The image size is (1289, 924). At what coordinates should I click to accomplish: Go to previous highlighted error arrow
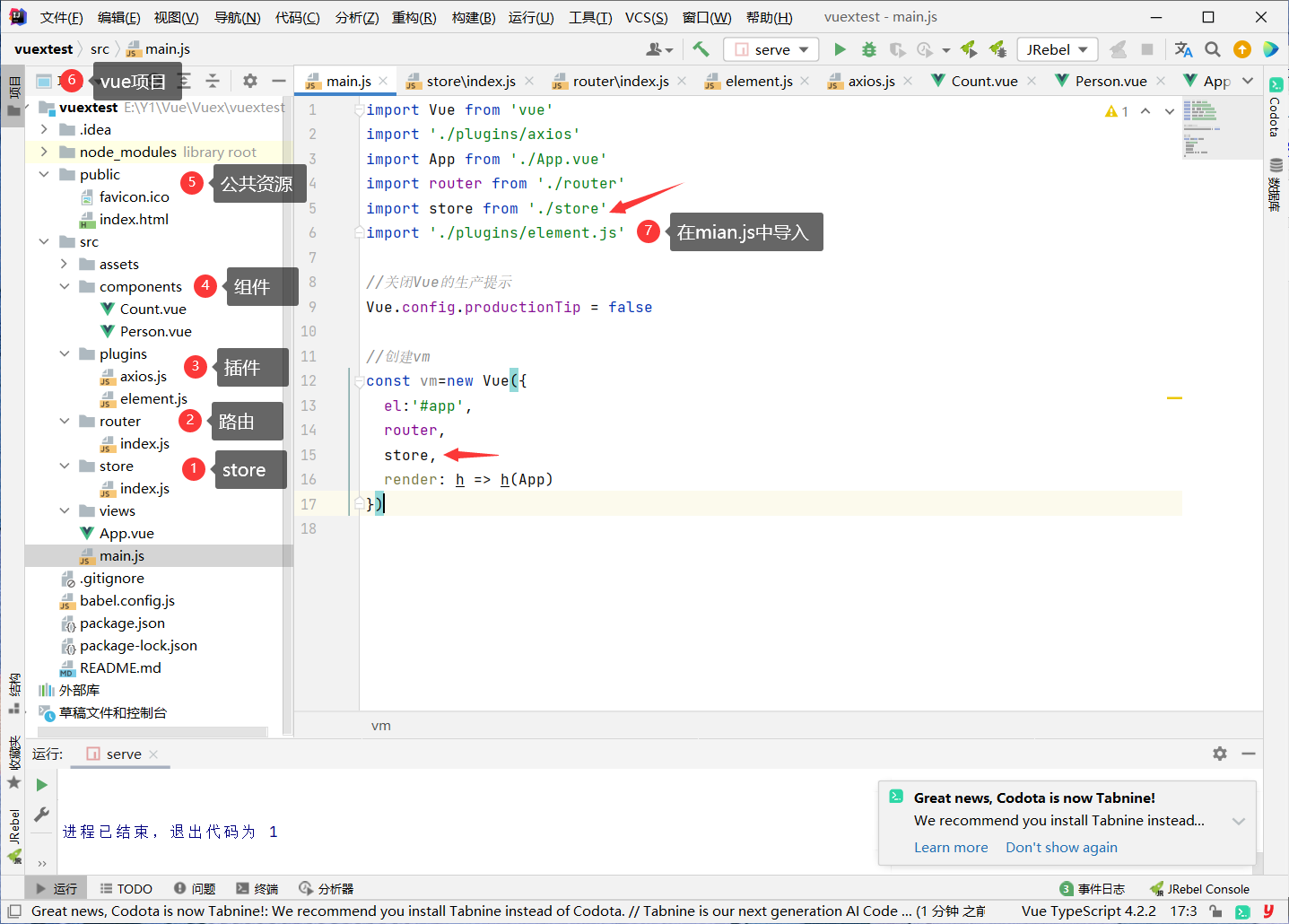(x=1145, y=111)
